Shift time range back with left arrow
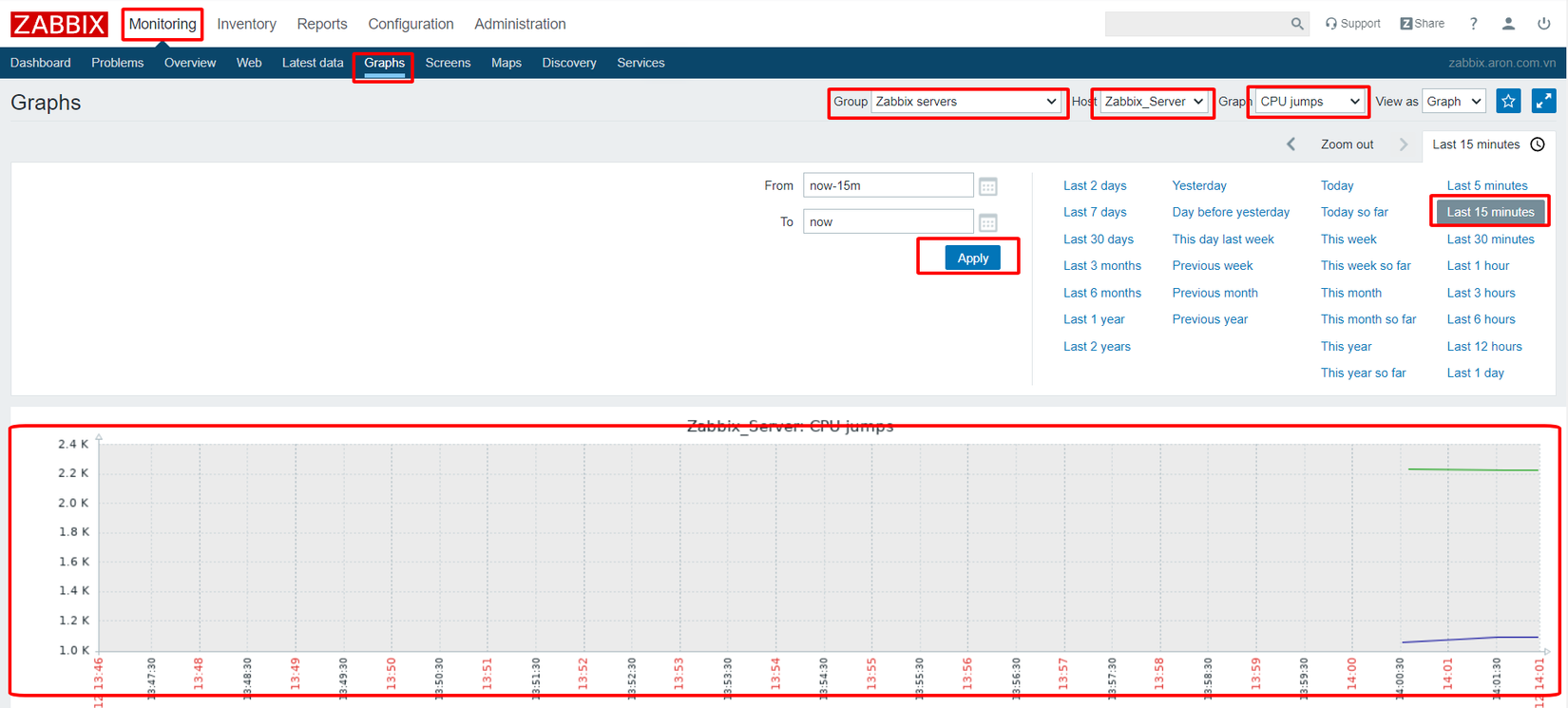 1291,144
